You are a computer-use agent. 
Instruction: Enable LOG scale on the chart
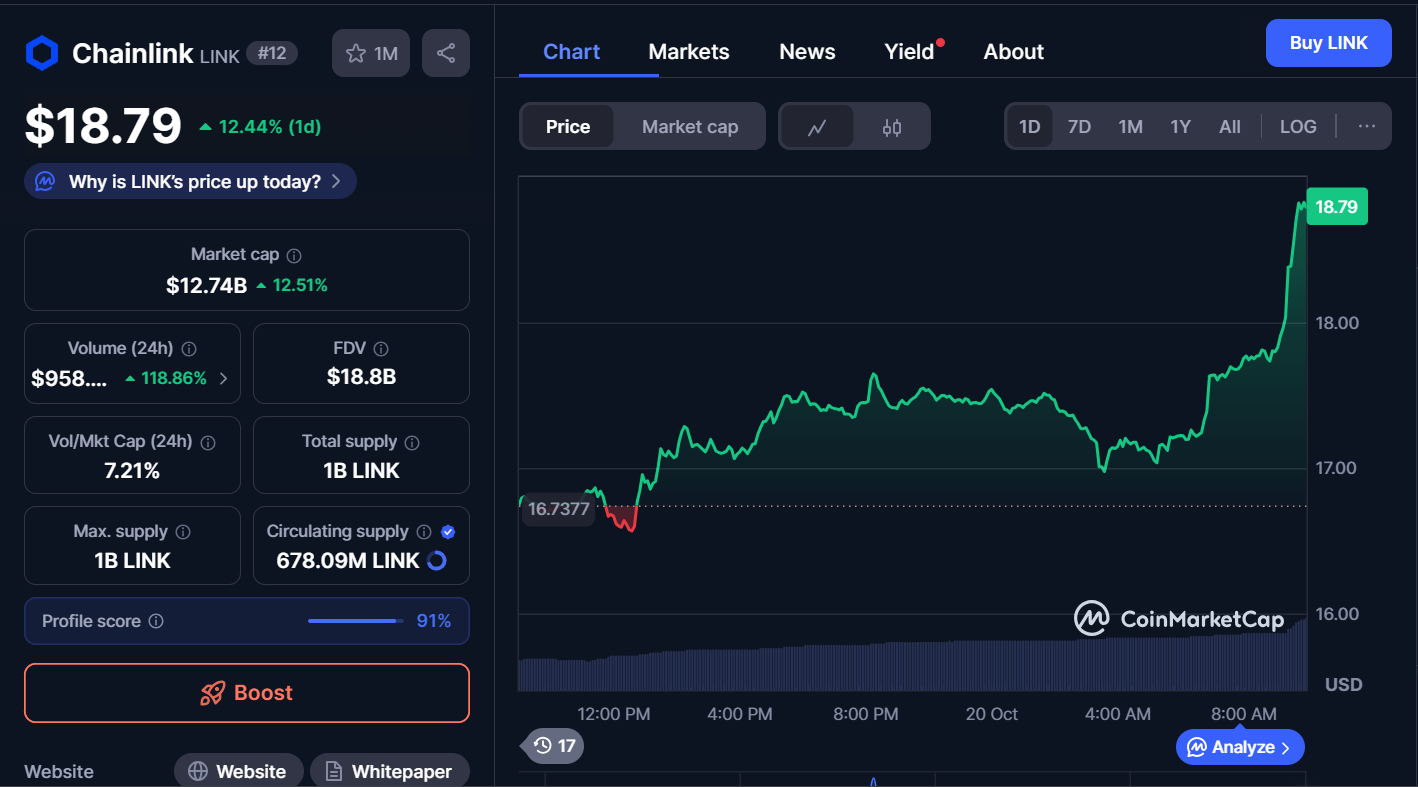coord(1297,127)
